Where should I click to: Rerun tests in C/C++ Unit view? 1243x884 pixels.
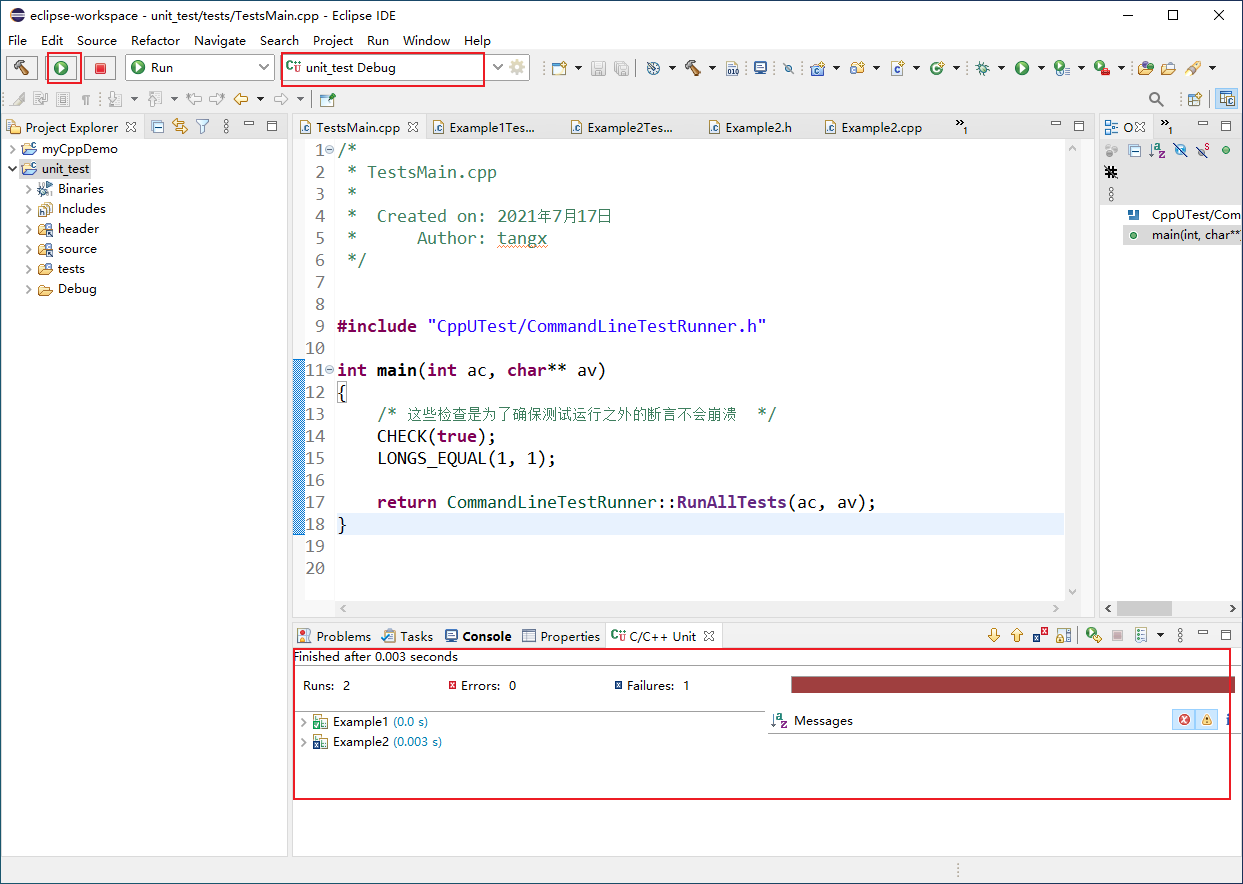point(1093,636)
